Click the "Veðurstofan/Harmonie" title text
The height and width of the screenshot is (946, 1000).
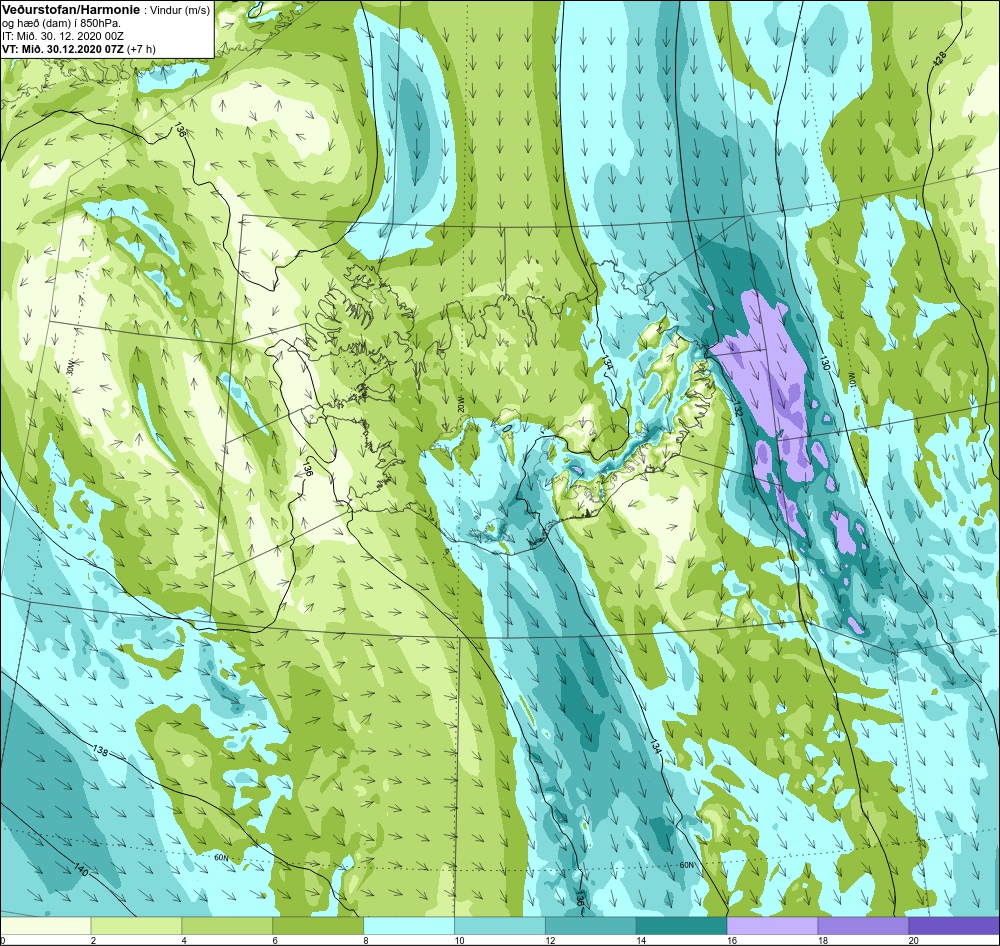pyautogui.click(x=70, y=10)
